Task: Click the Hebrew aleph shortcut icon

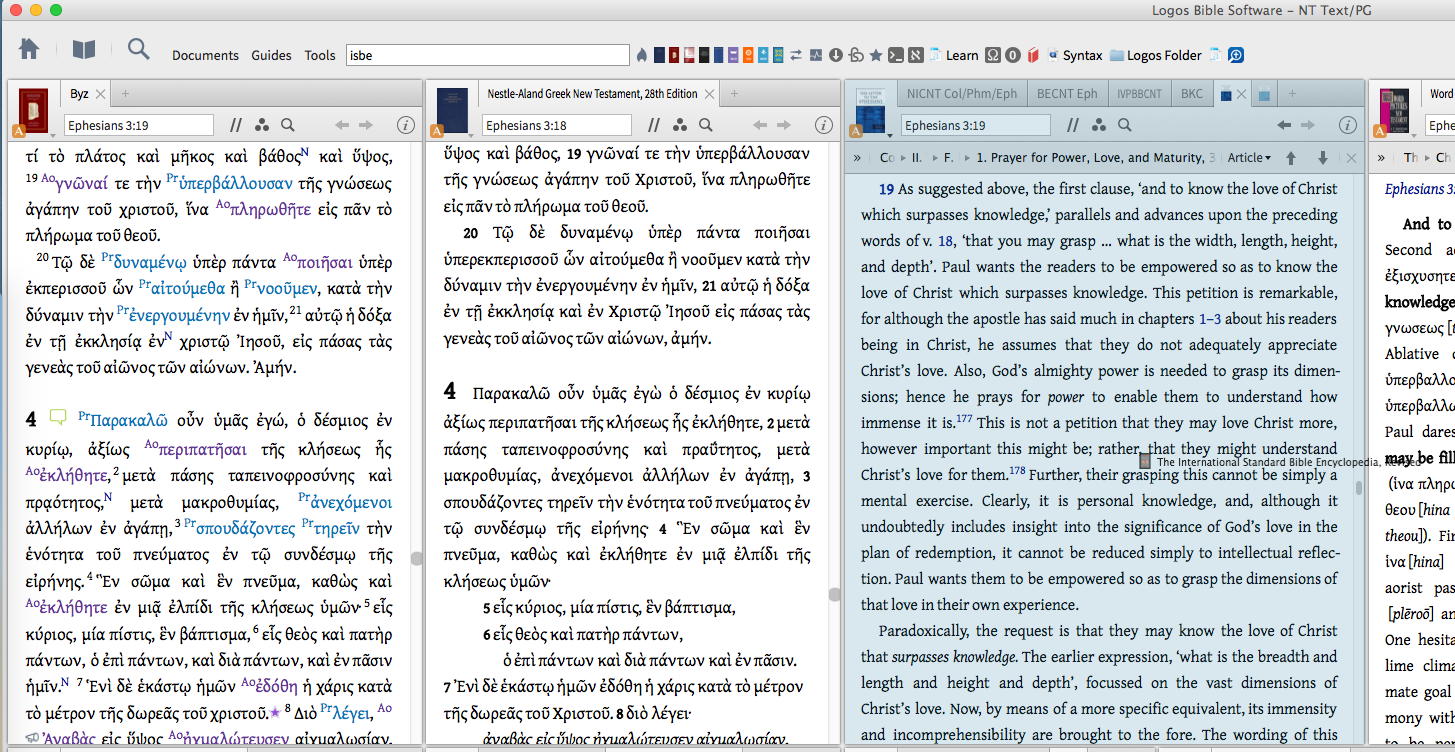Action: tap(917, 55)
